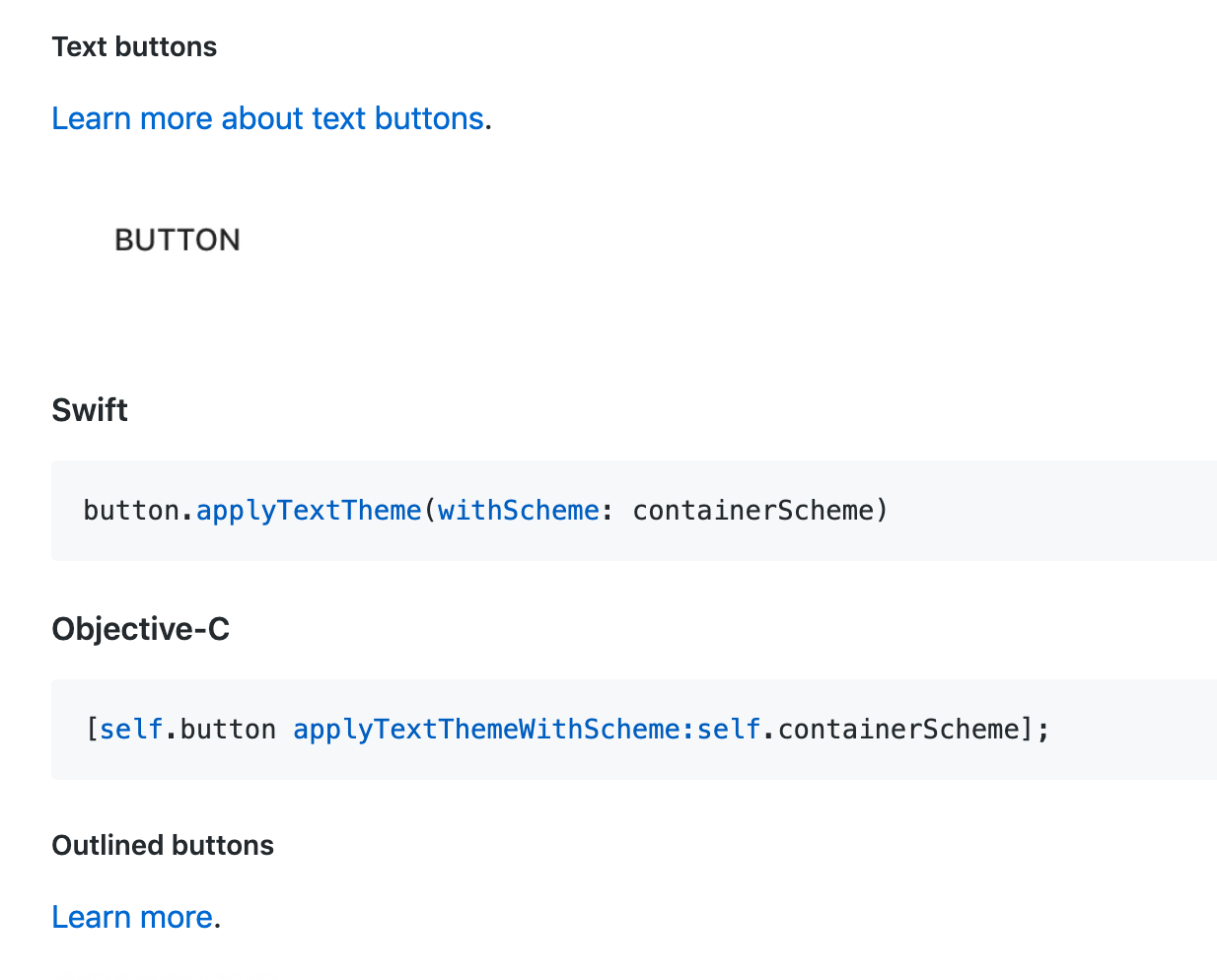Click 'containerScheme)' in the Swift code block
Viewport: 1217px width, 980px height.
[x=760, y=511]
